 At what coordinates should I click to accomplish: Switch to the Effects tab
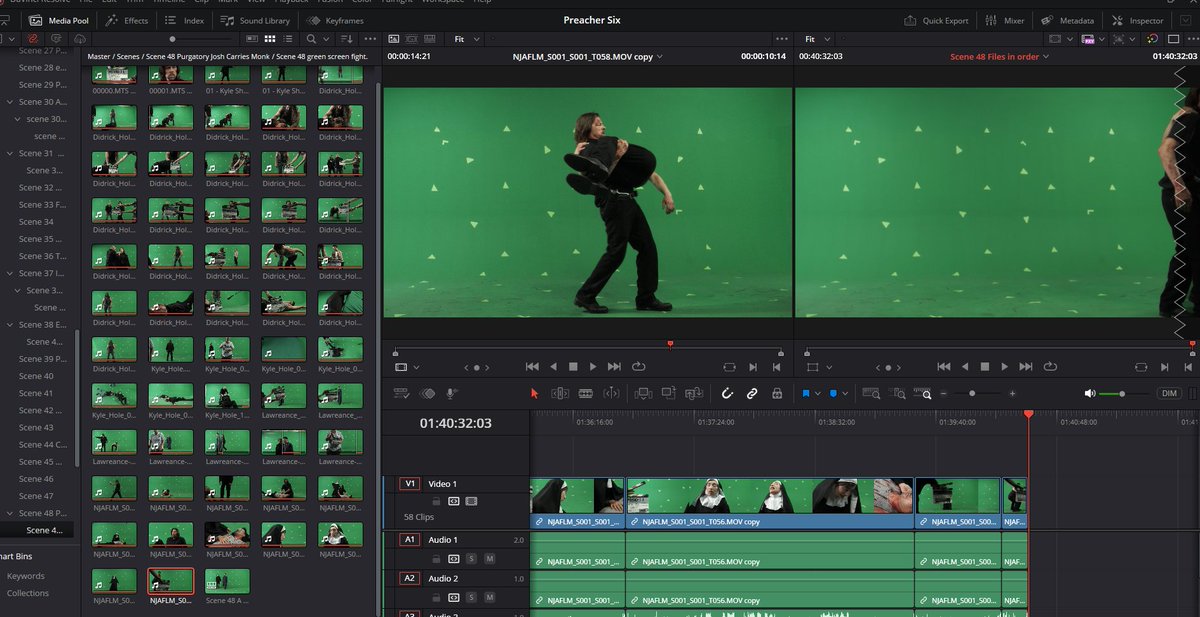coord(127,19)
